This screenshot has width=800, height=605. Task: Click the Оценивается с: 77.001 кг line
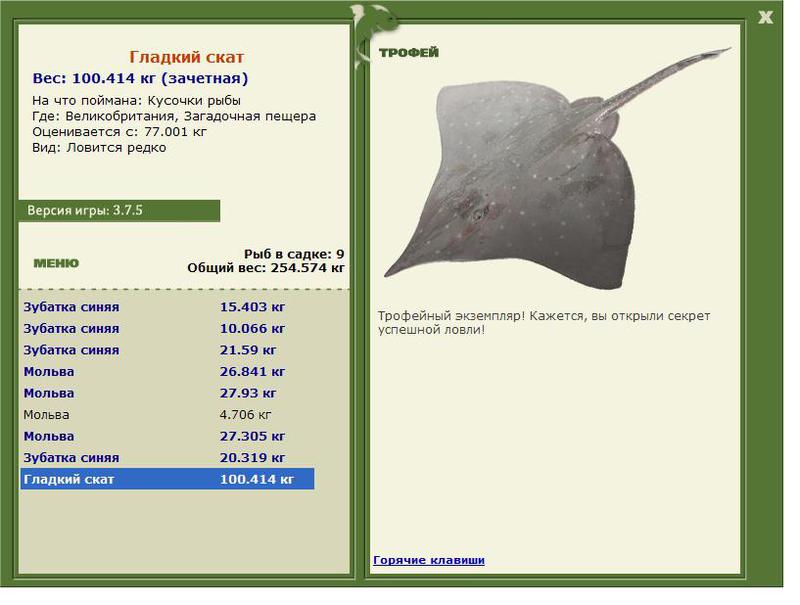(119, 132)
